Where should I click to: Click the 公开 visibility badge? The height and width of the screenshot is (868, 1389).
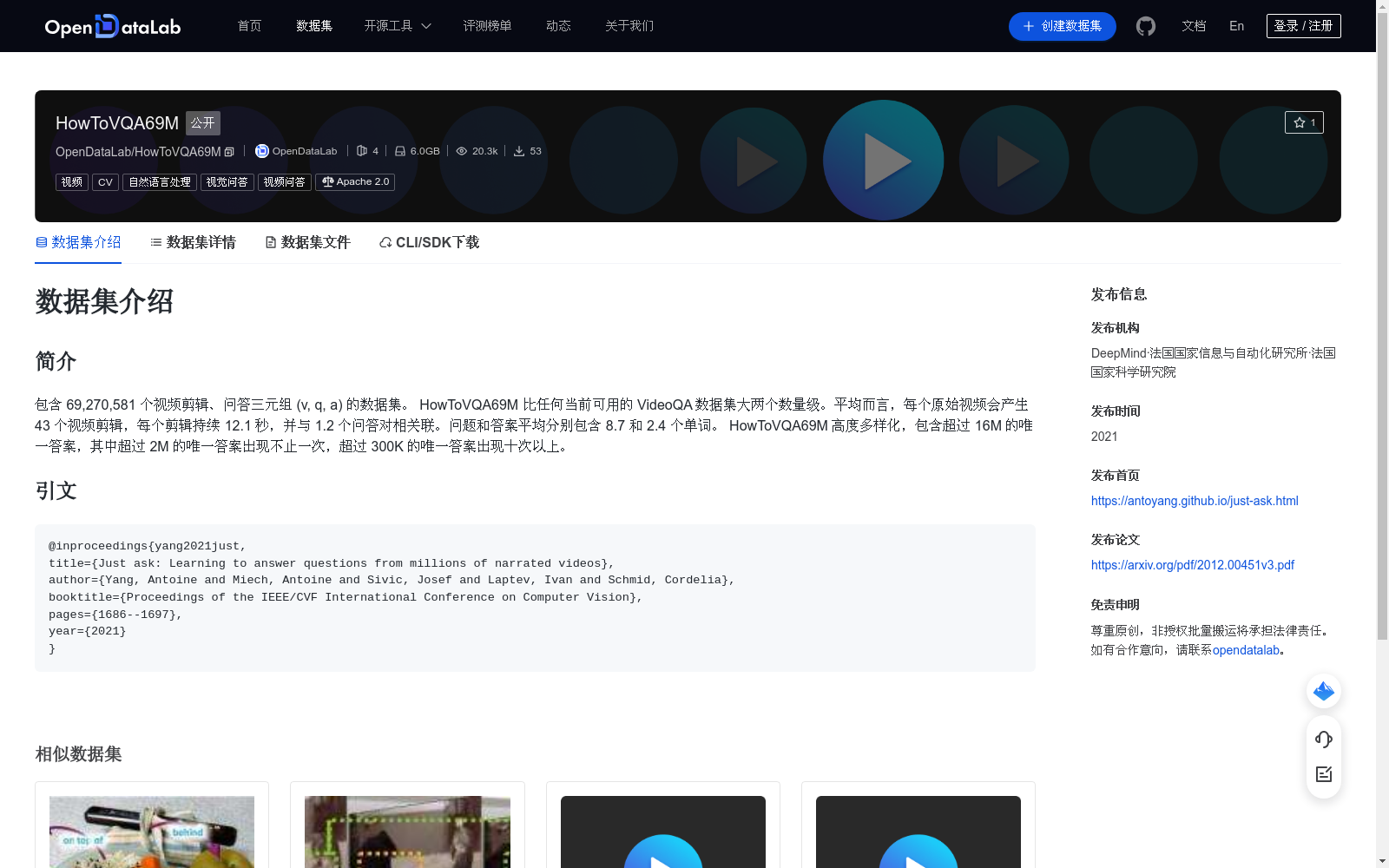(203, 123)
